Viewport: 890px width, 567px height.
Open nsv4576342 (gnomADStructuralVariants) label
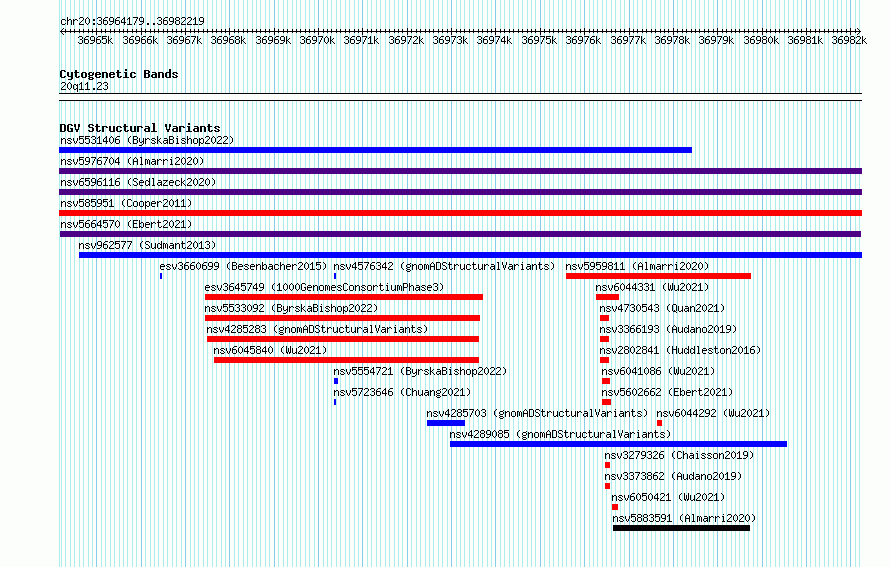[x=444, y=266]
